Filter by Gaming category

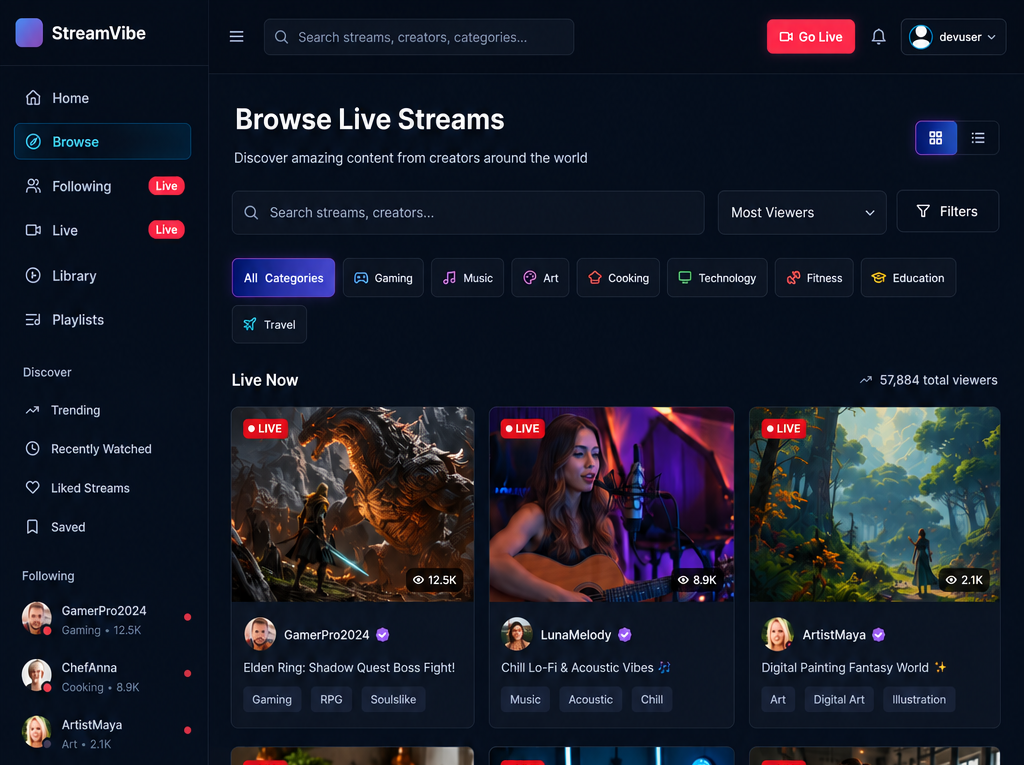[383, 278]
